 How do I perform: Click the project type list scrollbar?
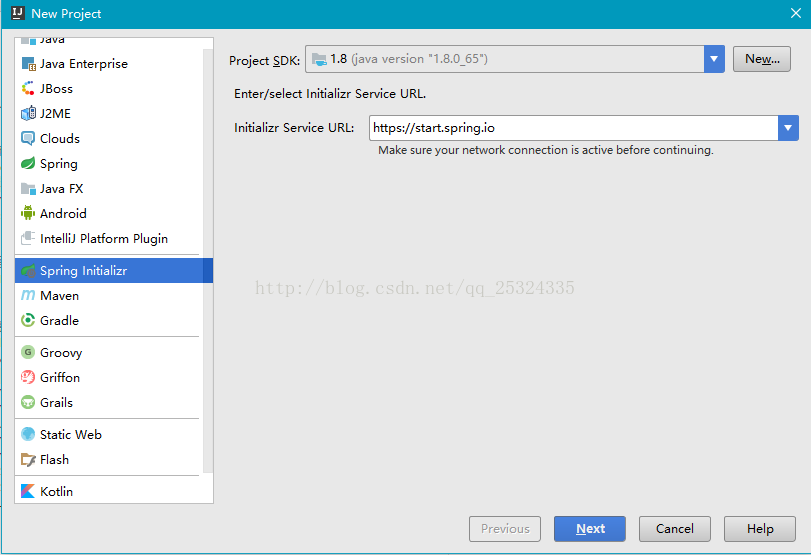(x=208, y=261)
